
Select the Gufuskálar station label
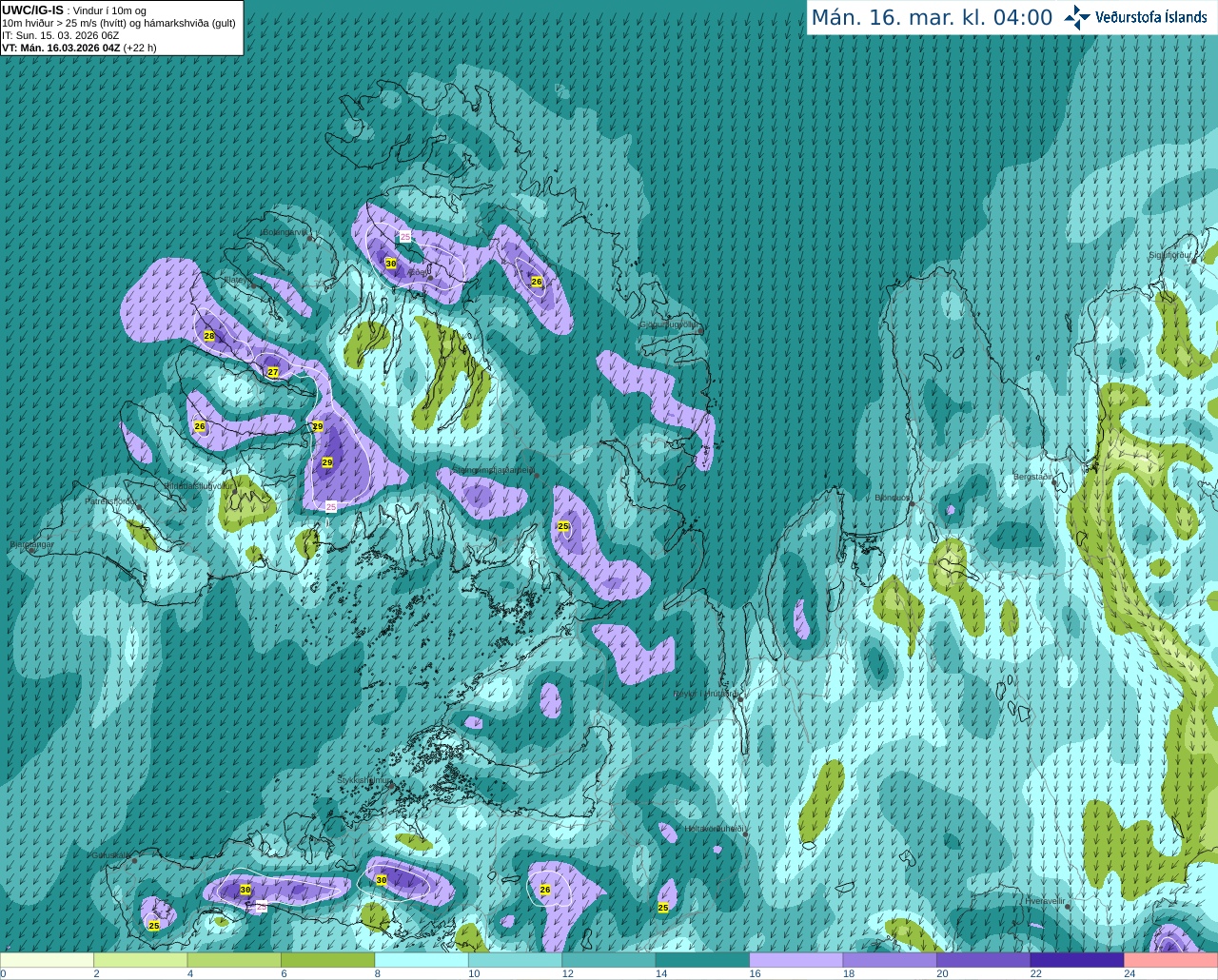click(110, 855)
